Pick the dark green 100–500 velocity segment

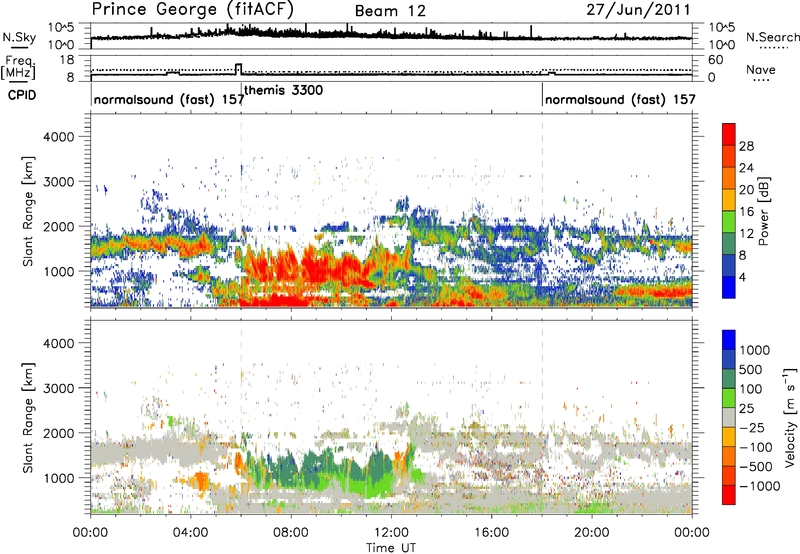(x=729, y=379)
